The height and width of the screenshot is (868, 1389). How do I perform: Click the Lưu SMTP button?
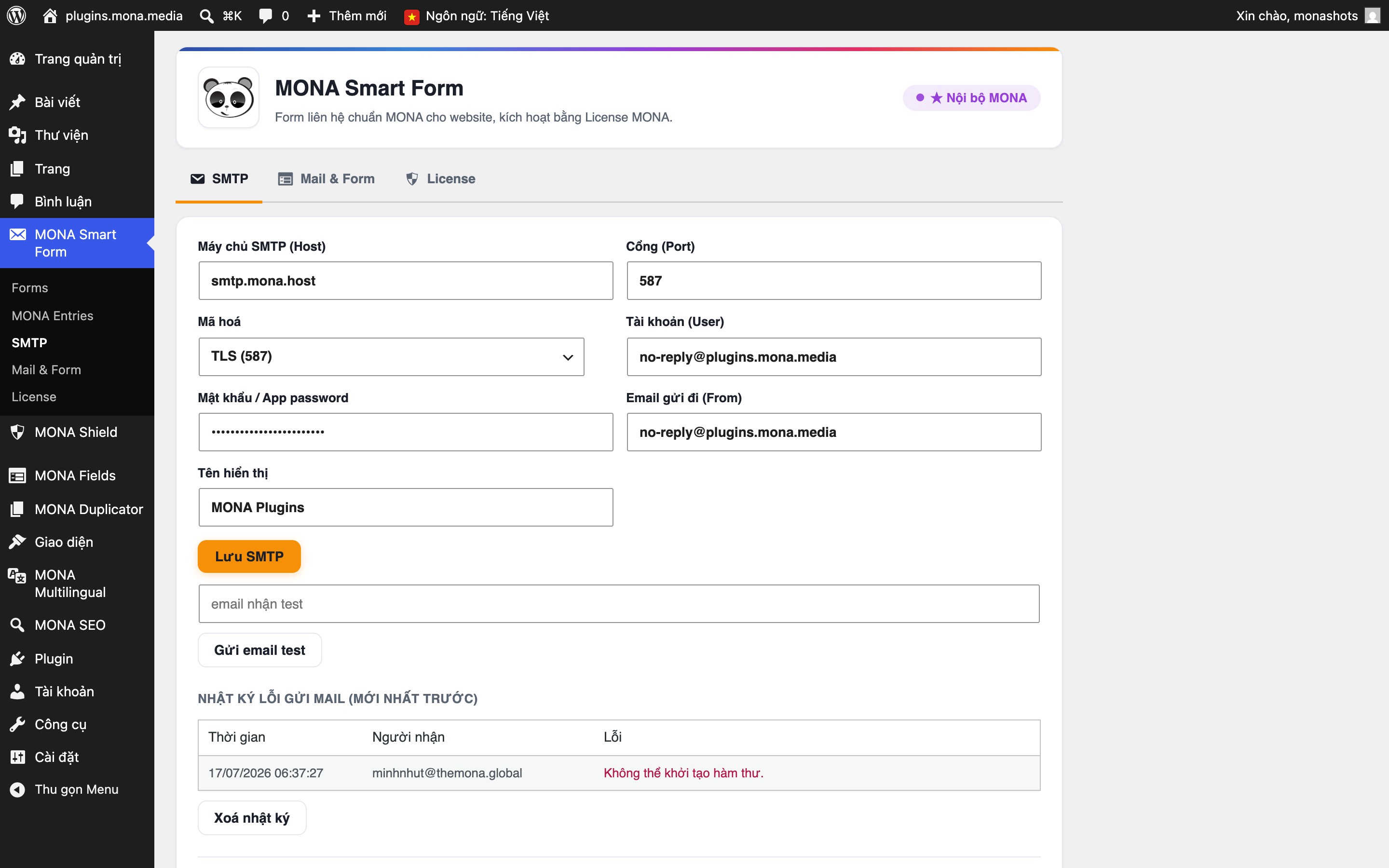click(249, 556)
